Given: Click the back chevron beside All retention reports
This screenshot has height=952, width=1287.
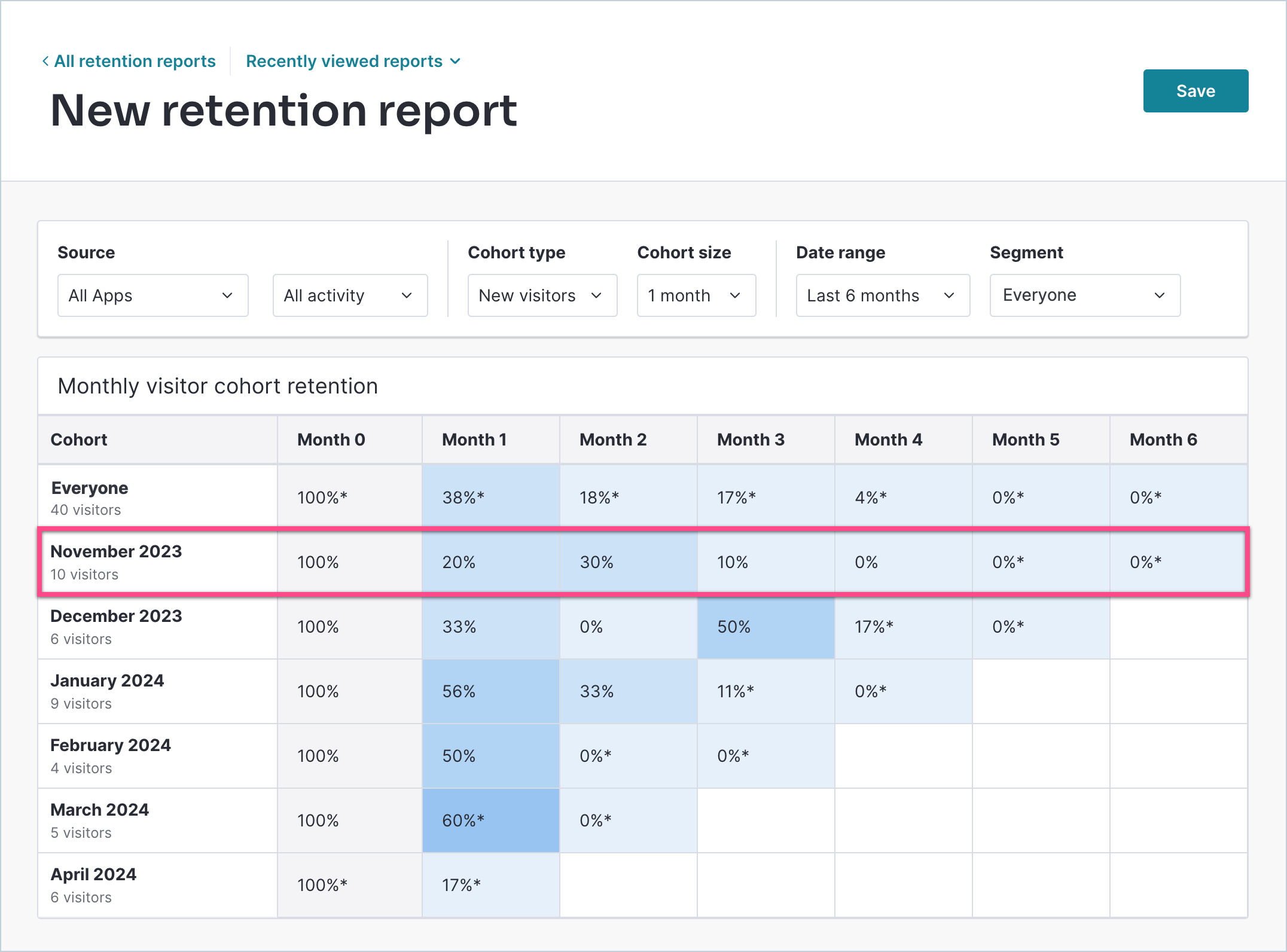Looking at the screenshot, I should click(45, 60).
